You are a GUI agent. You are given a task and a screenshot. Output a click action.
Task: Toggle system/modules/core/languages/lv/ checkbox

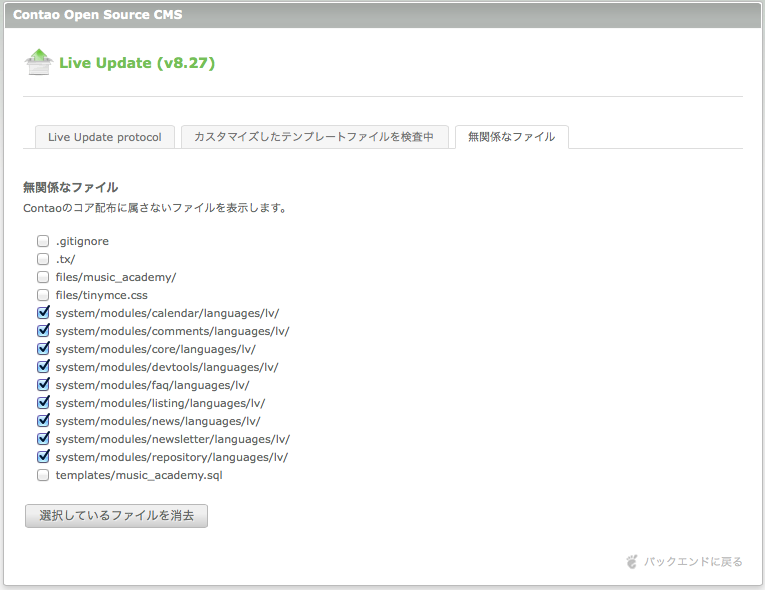[43, 349]
